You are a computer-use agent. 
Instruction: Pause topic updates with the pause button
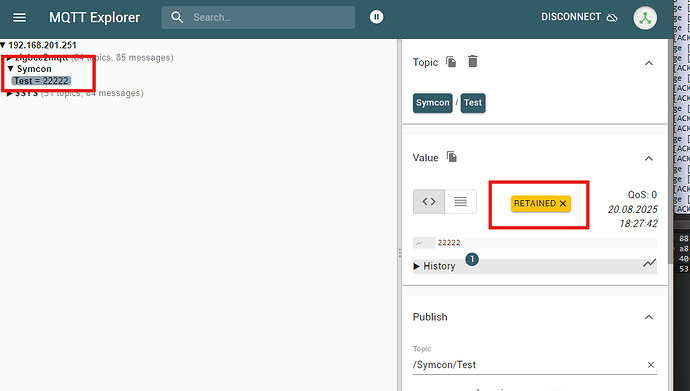point(376,17)
